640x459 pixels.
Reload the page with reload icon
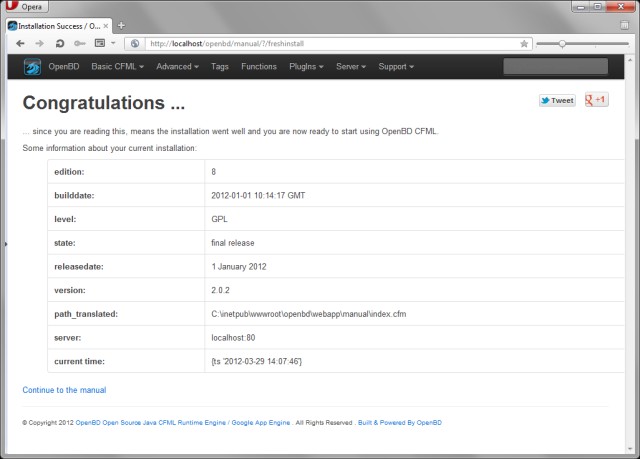[x=60, y=43]
